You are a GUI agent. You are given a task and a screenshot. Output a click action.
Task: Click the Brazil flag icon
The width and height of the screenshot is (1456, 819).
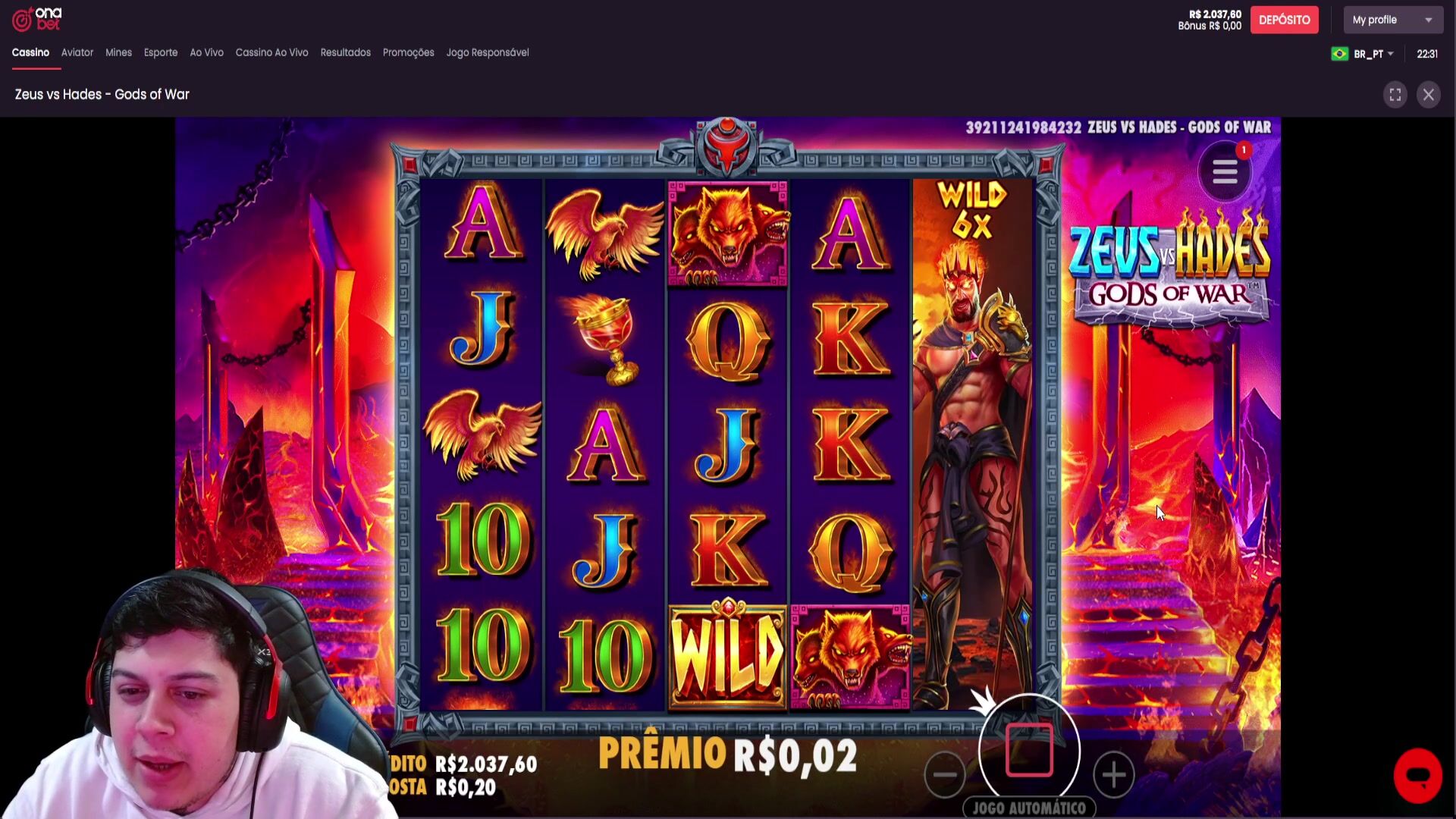coord(1339,54)
